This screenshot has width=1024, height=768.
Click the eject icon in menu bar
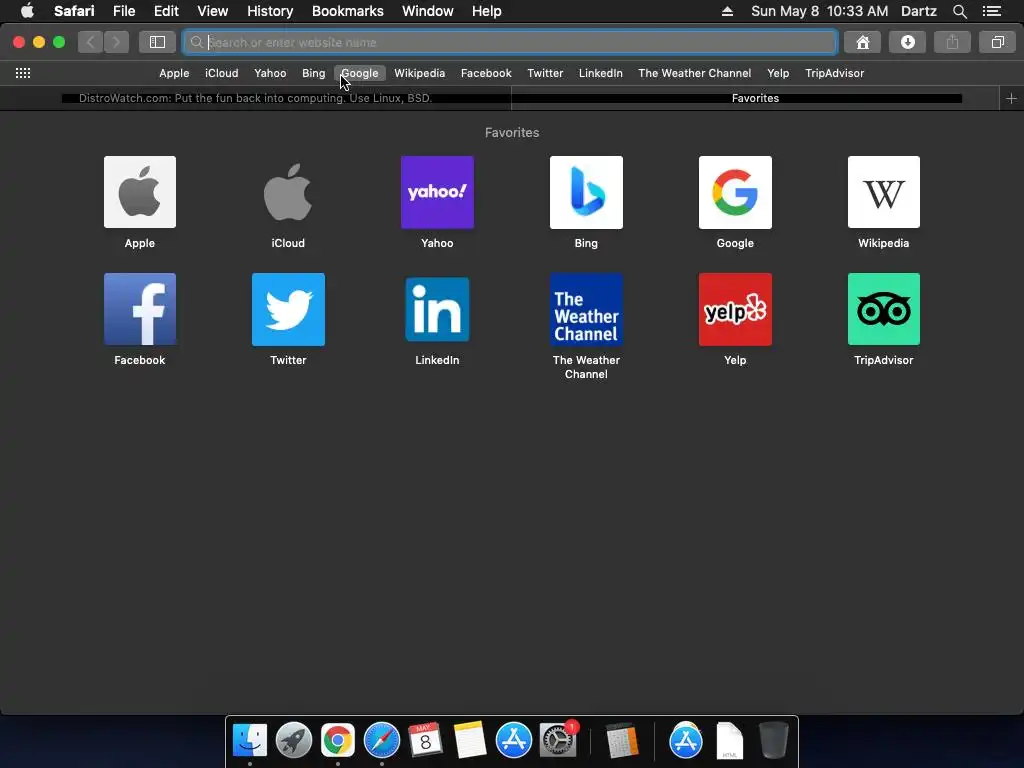click(x=727, y=11)
